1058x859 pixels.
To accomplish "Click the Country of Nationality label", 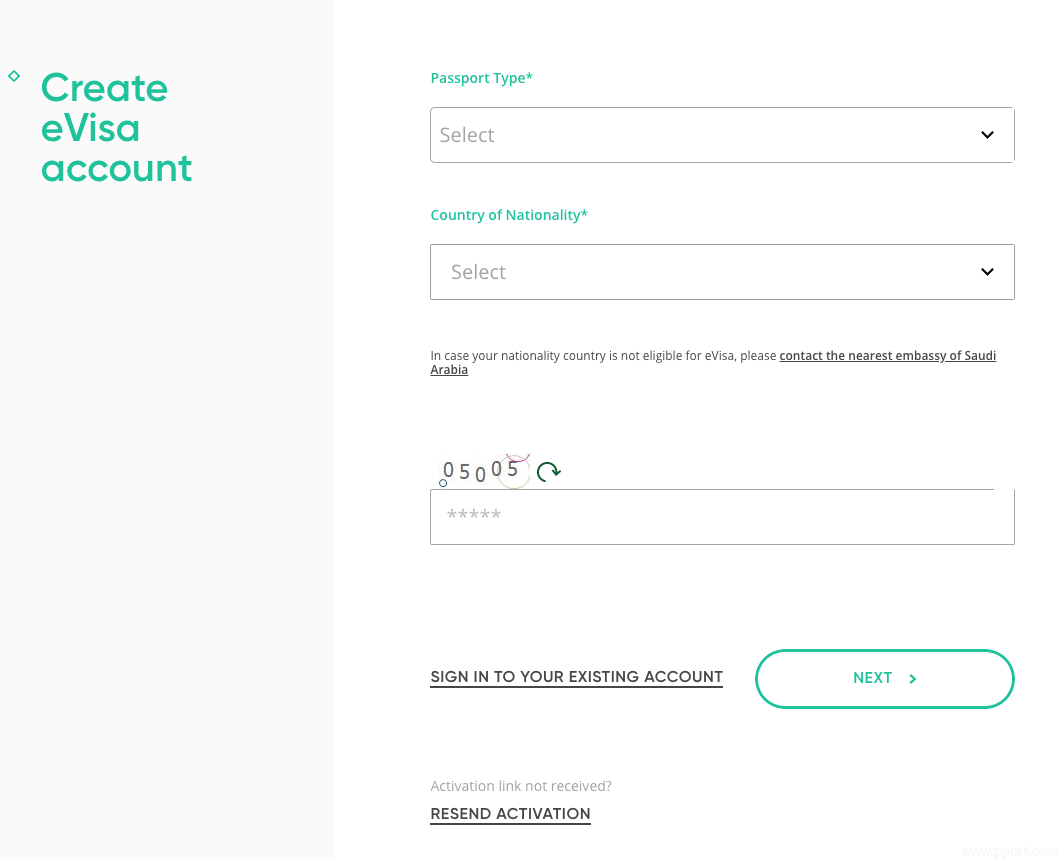I will pos(509,215).
